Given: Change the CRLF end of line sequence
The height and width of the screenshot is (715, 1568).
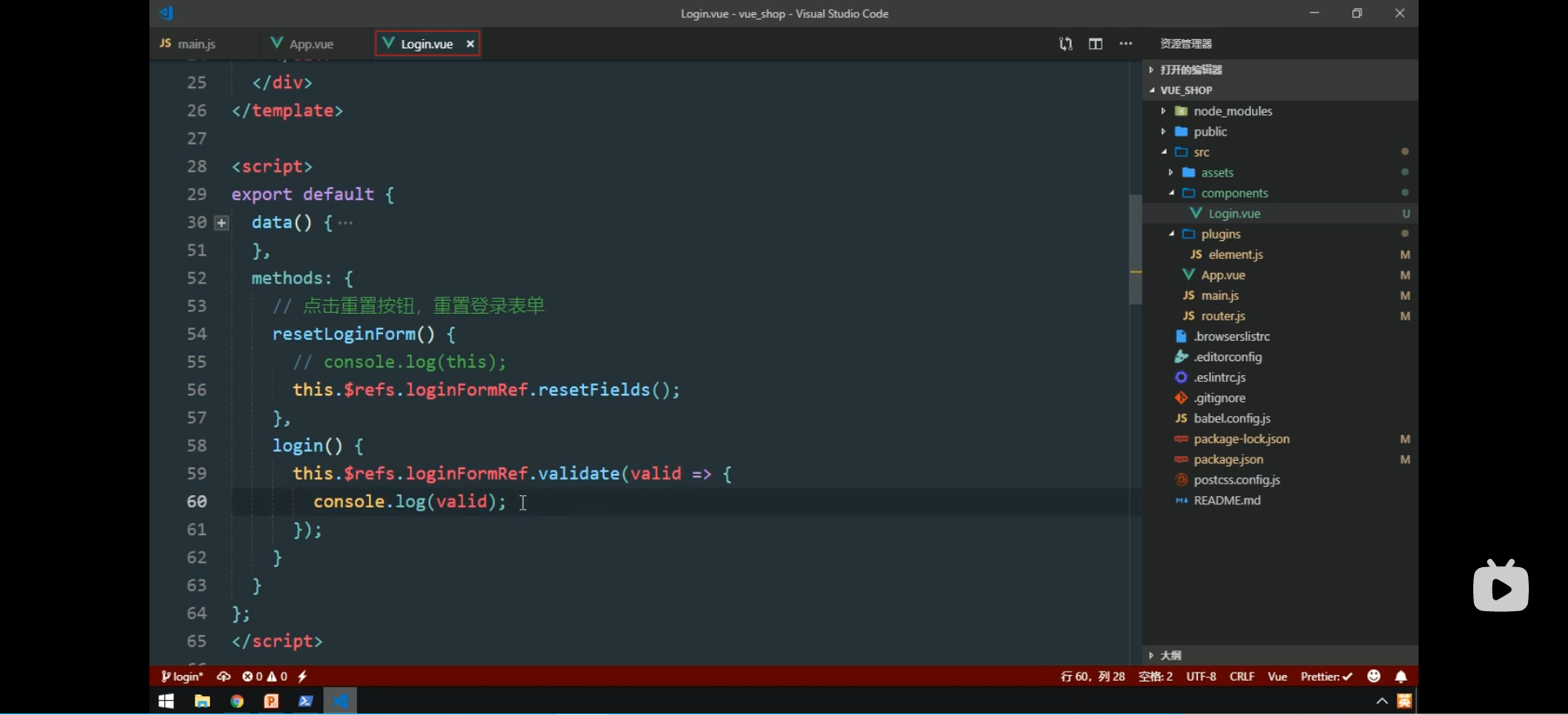Looking at the screenshot, I should pos(1242,677).
